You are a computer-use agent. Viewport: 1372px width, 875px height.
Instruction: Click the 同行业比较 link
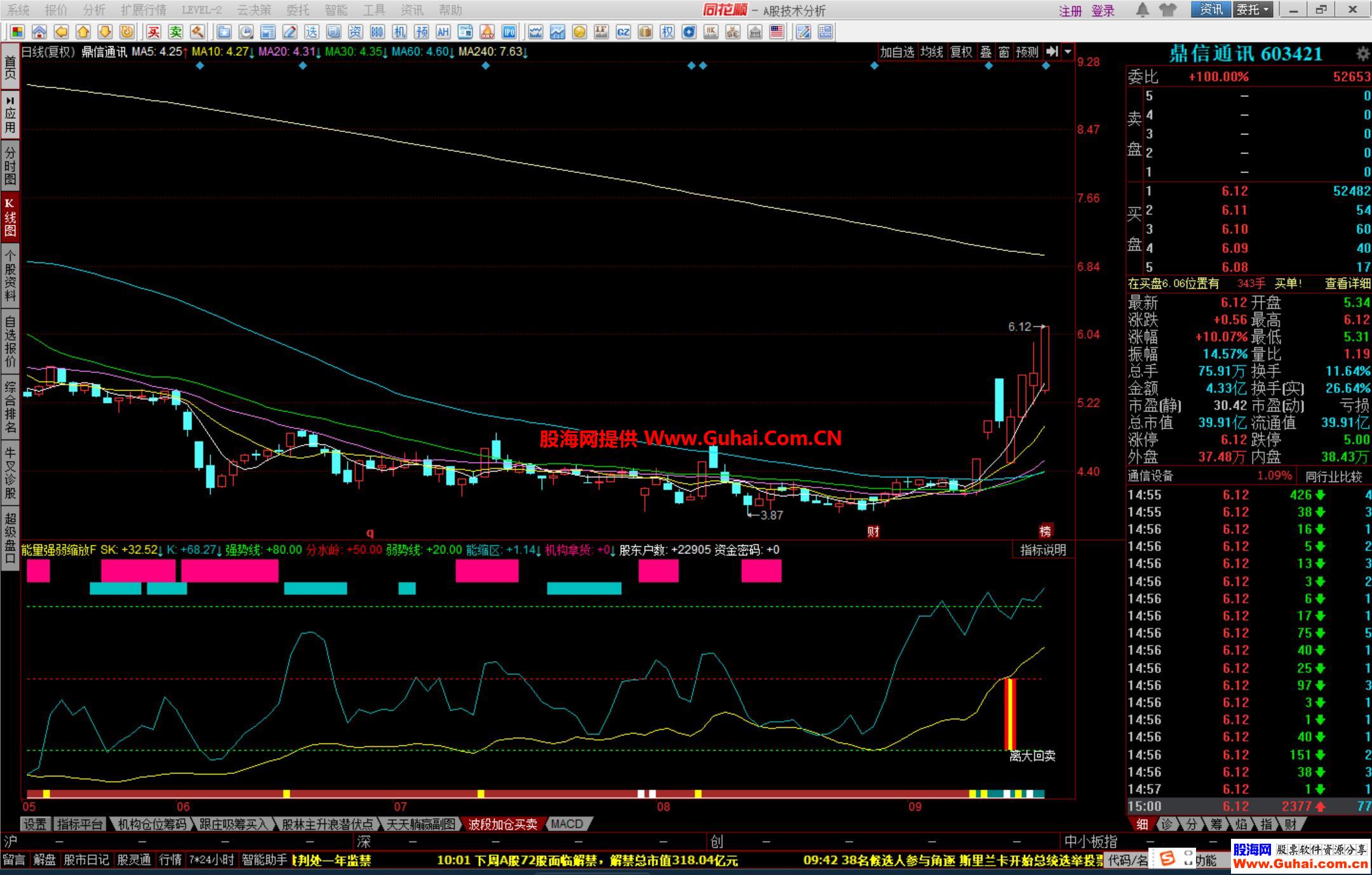pos(1333,476)
